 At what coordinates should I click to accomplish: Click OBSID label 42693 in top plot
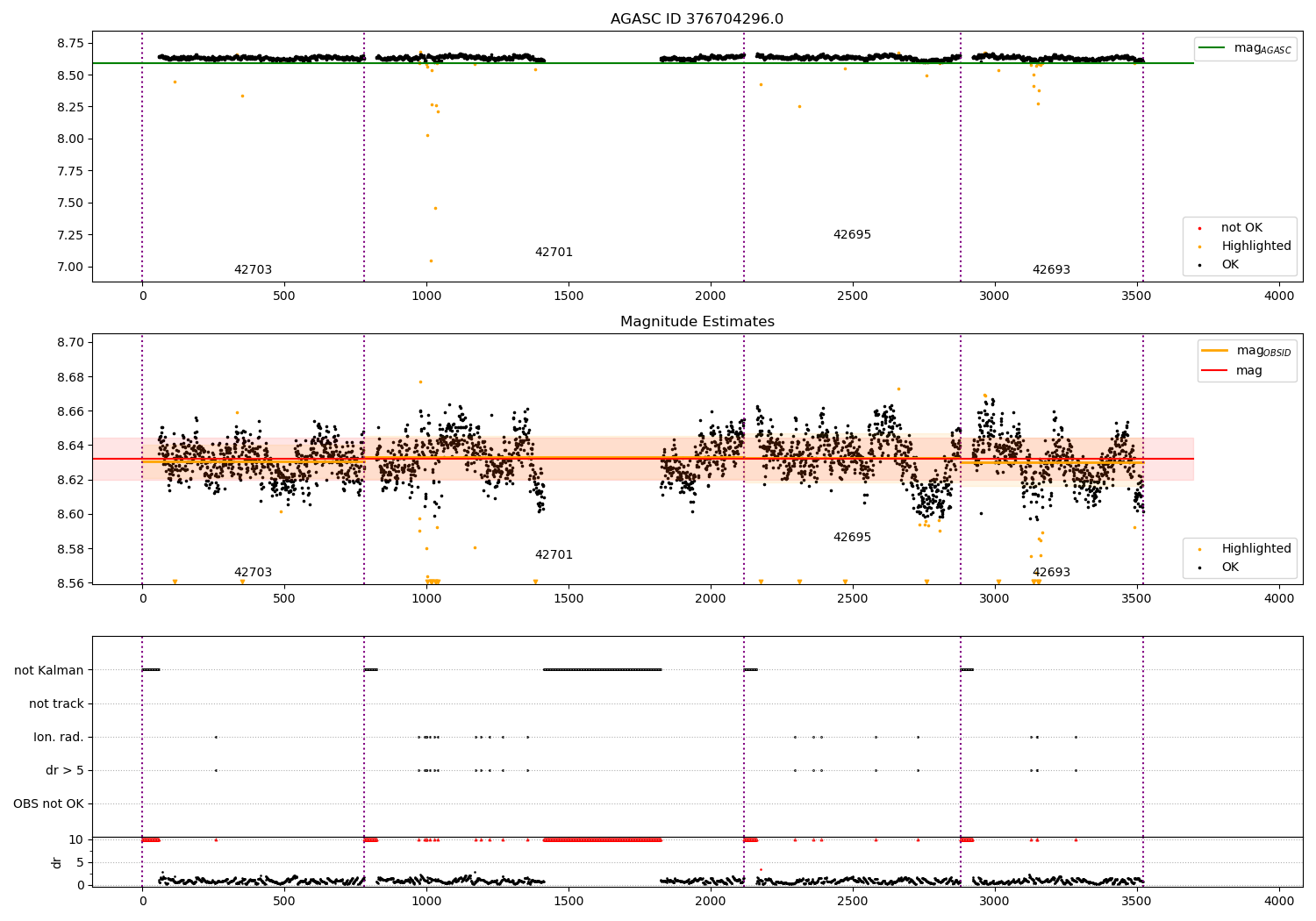point(1051,270)
